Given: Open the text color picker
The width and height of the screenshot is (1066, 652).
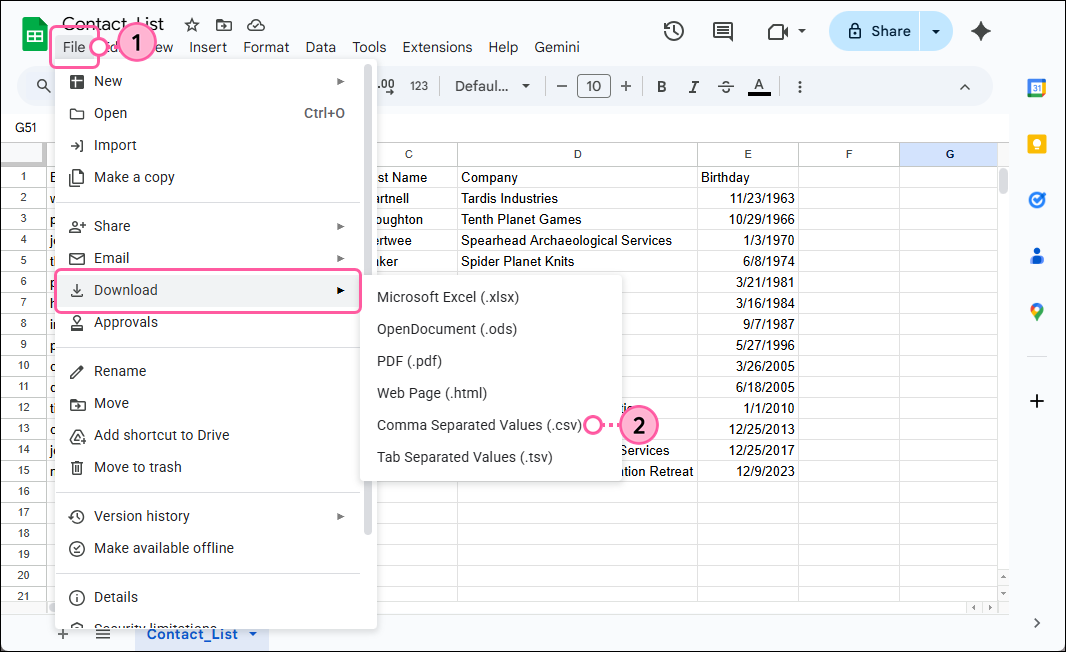Looking at the screenshot, I should click(x=759, y=87).
